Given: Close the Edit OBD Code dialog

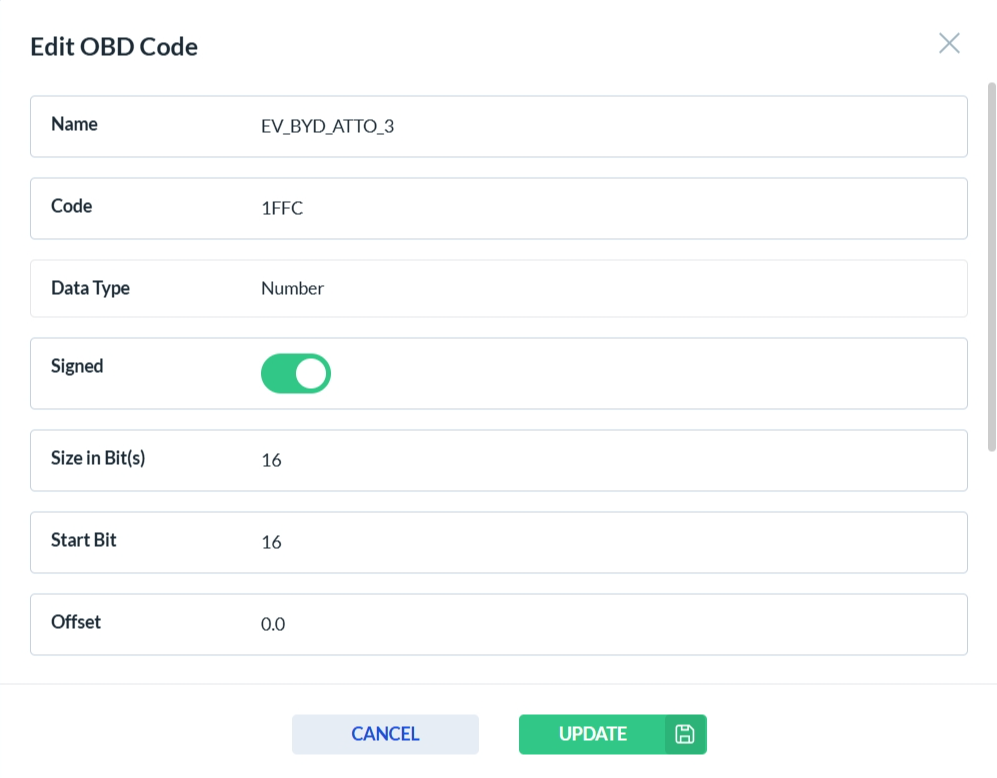Looking at the screenshot, I should [x=949, y=43].
